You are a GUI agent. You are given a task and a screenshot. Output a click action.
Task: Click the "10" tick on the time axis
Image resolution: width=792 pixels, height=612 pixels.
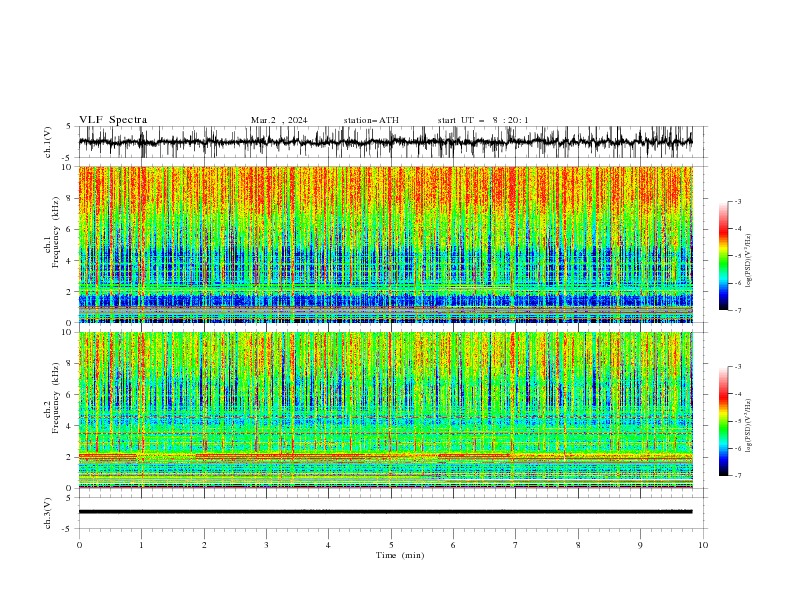[x=703, y=545]
